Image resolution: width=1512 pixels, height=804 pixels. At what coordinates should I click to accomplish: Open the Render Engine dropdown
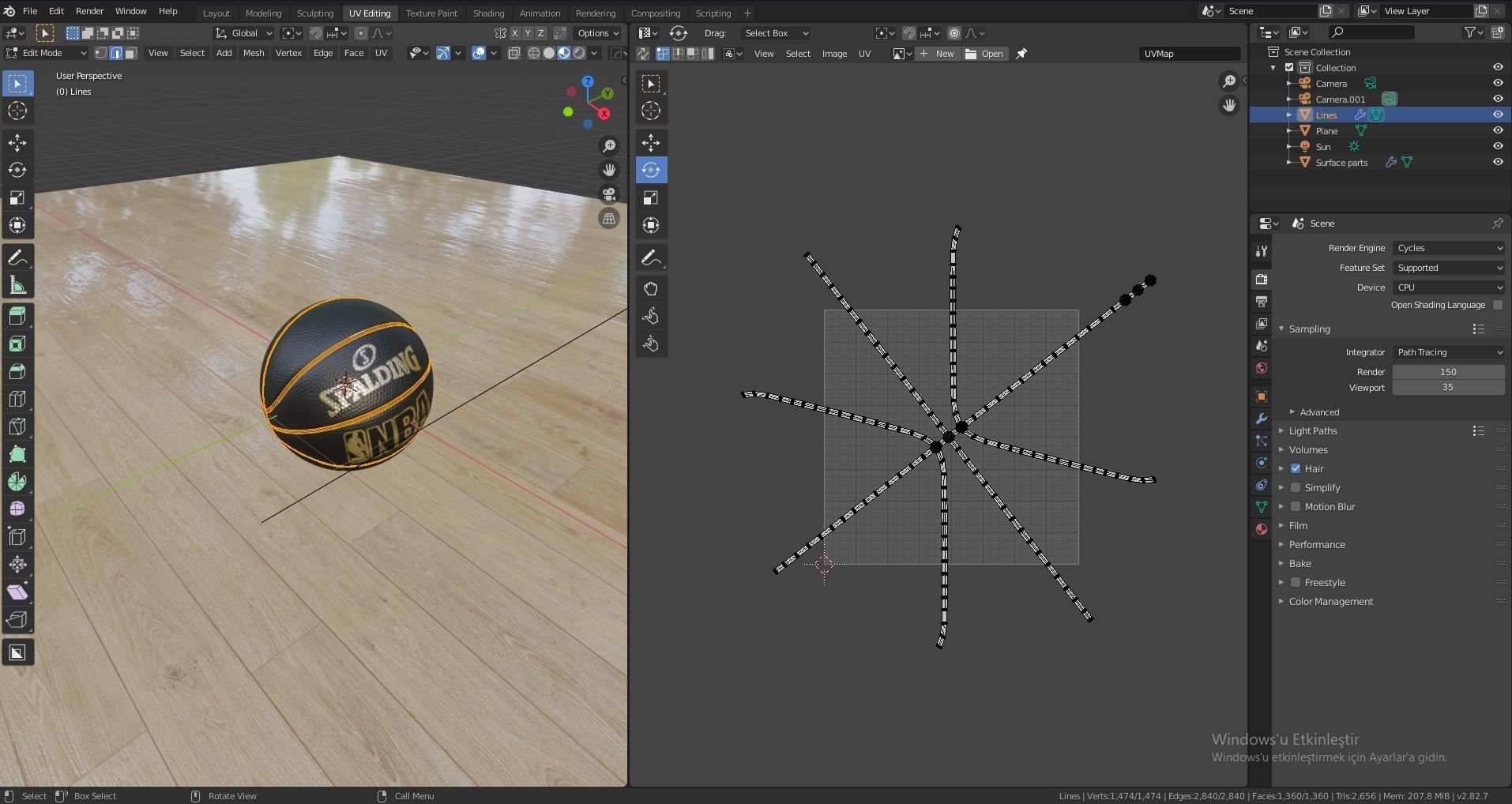coord(1448,248)
